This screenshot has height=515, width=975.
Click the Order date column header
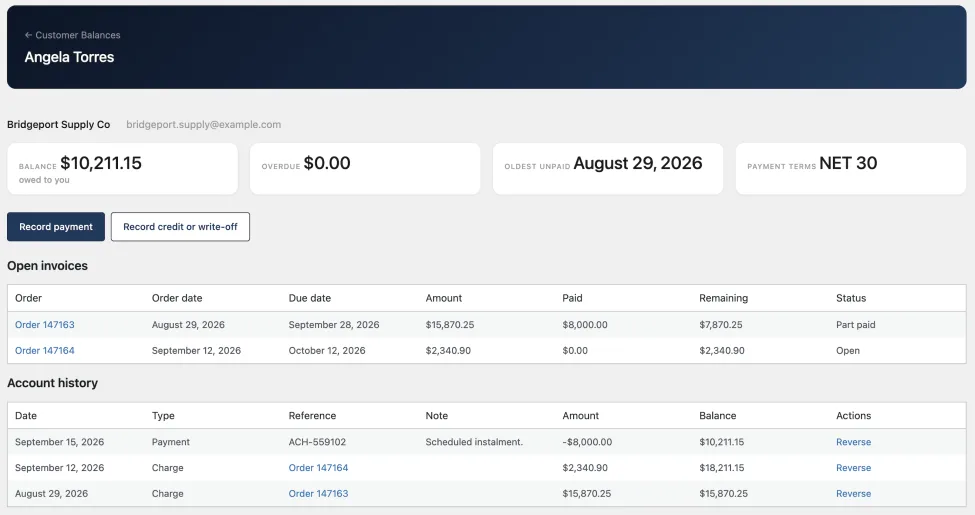[177, 298]
